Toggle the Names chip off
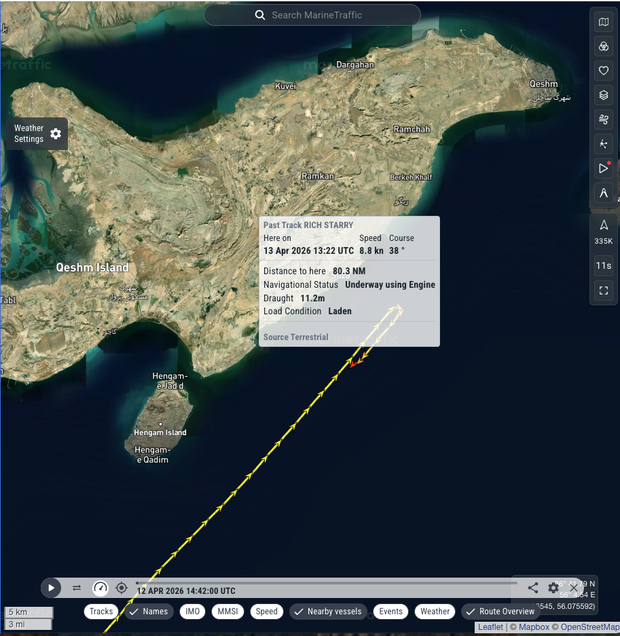The image size is (620, 636). pos(148,611)
